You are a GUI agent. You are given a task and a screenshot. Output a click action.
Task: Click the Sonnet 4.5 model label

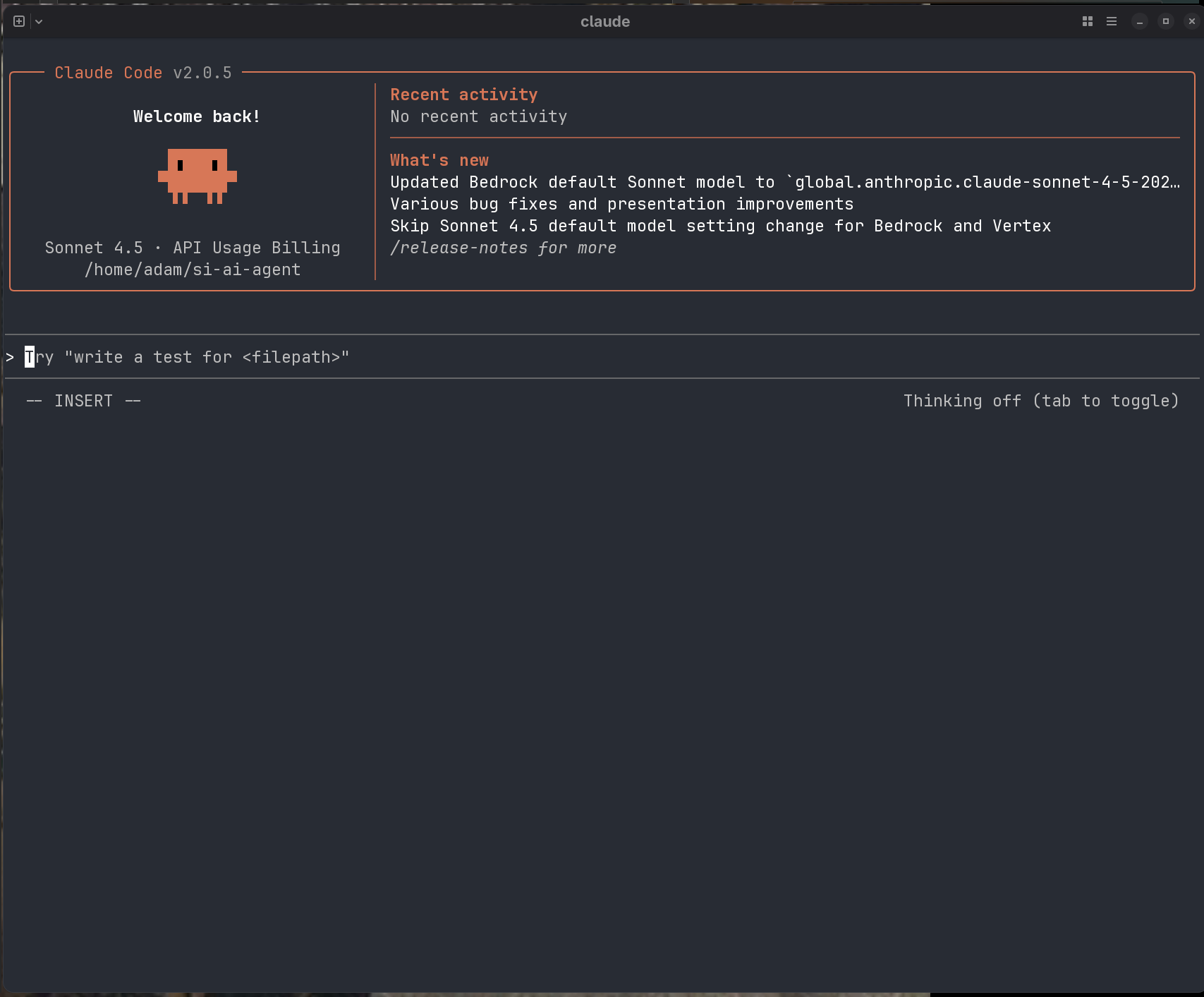(x=94, y=248)
